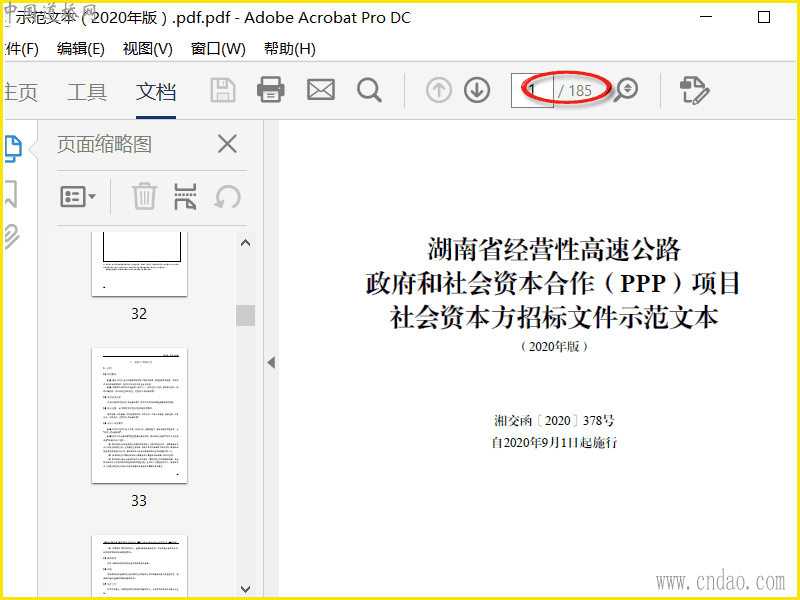The width and height of the screenshot is (800, 600).
Task: Click document title '湖南省经营性高速公路'
Action: click(x=554, y=249)
